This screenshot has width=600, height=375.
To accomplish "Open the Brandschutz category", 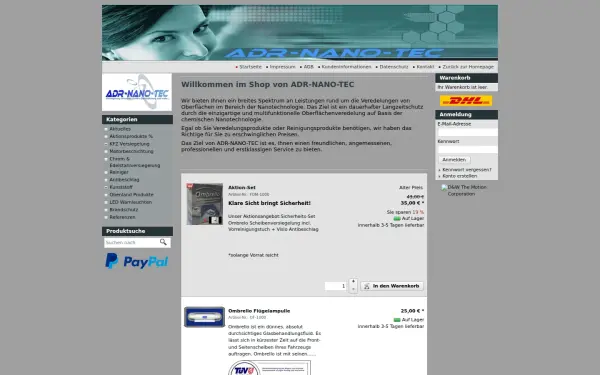I will coord(124,210).
